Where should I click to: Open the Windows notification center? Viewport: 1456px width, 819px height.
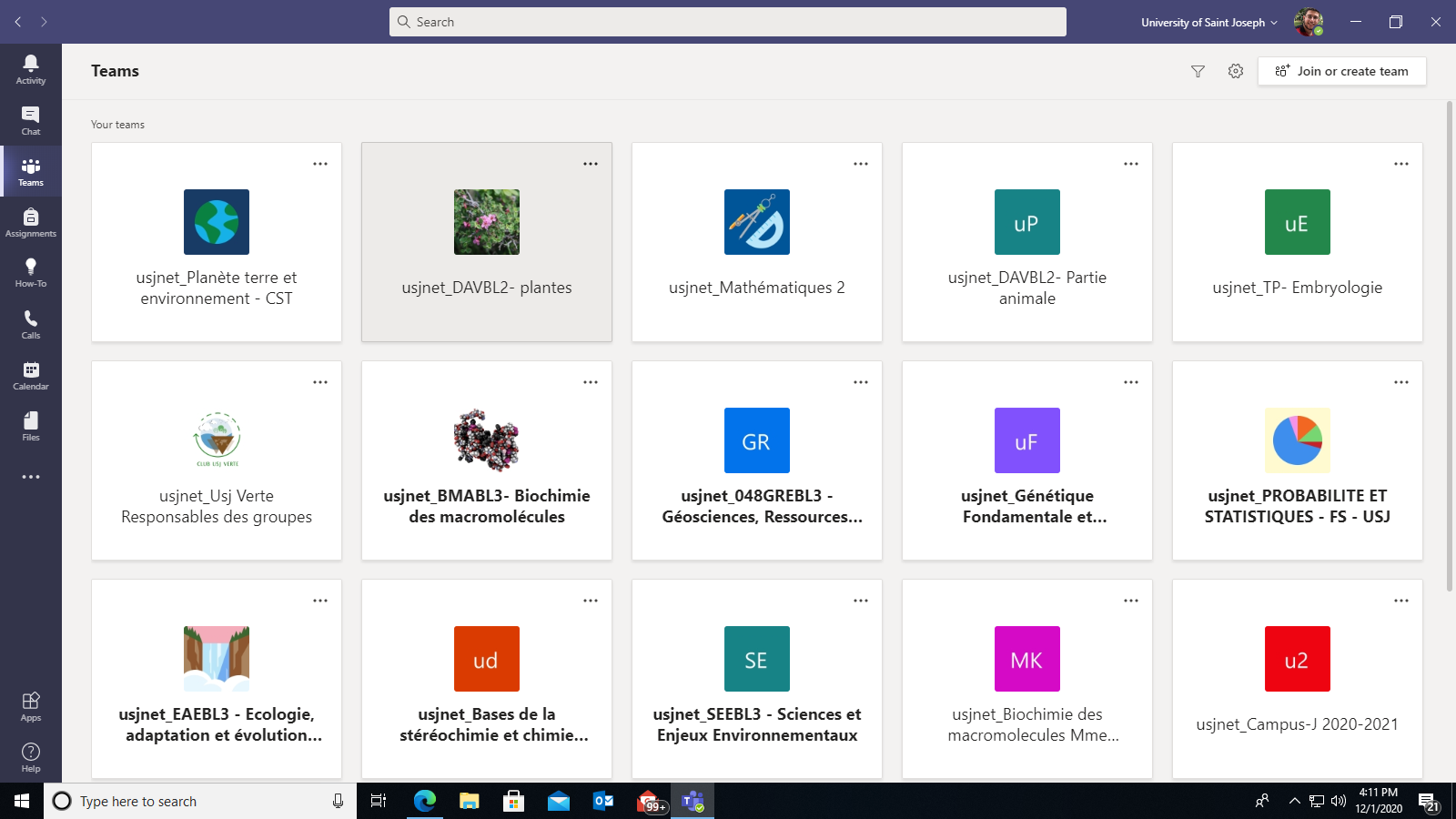coord(1430,801)
